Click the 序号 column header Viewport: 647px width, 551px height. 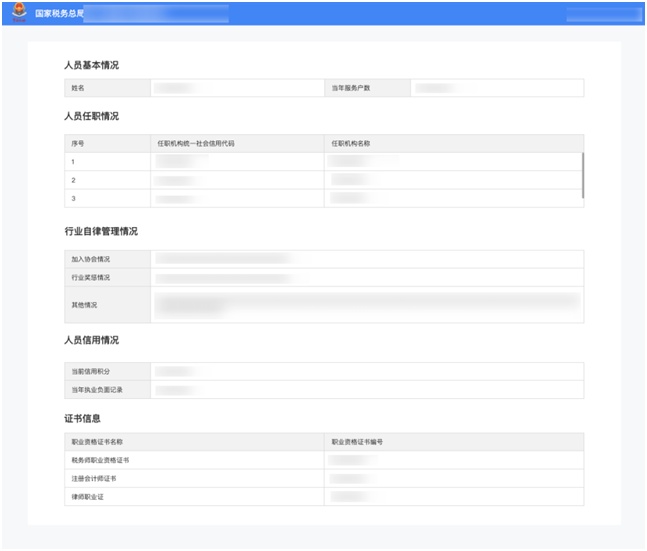(79, 143)
